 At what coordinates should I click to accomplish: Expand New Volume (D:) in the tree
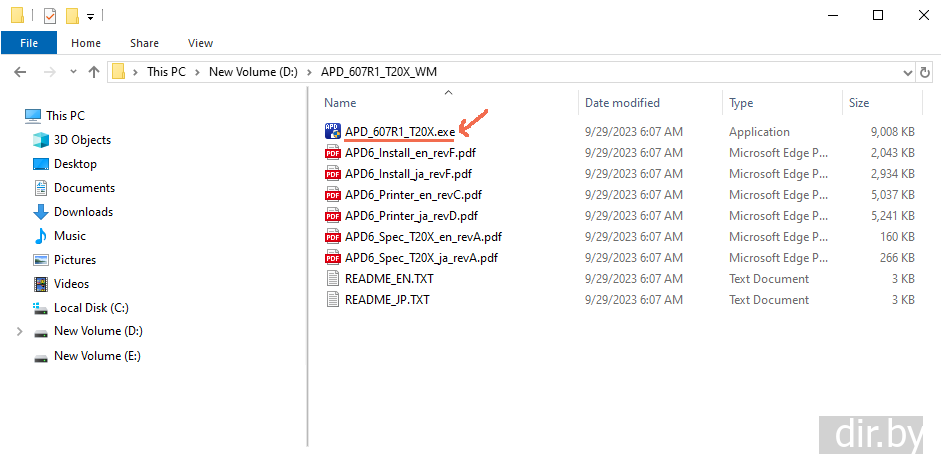(x=20, y=331)
